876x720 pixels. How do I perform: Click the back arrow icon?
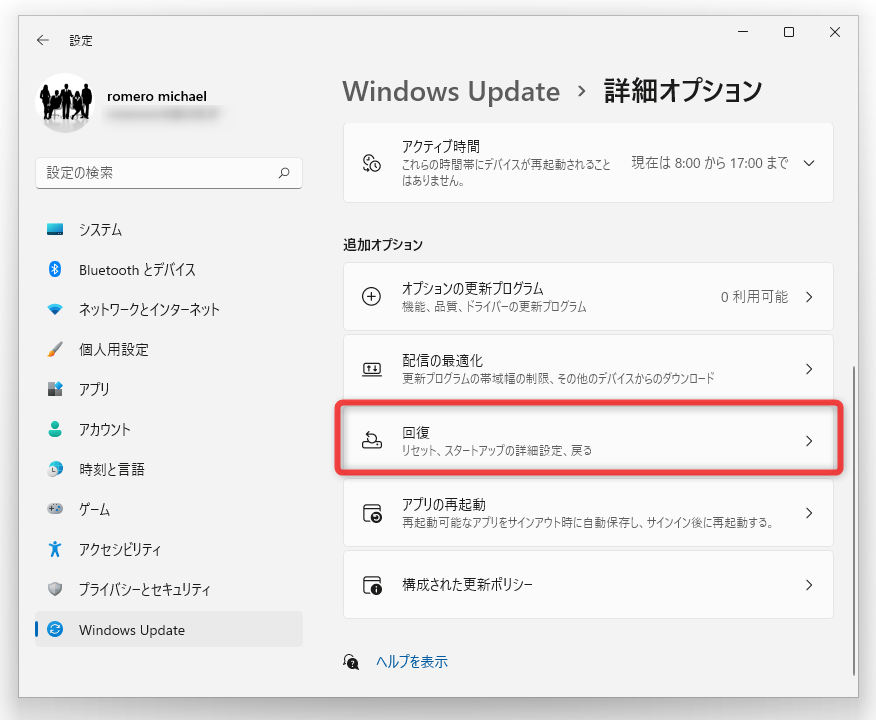point(43,40)
